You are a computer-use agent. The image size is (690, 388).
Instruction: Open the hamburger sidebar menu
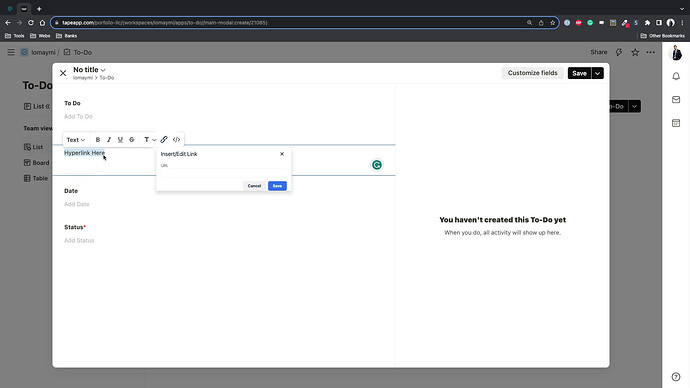[11, 52]
